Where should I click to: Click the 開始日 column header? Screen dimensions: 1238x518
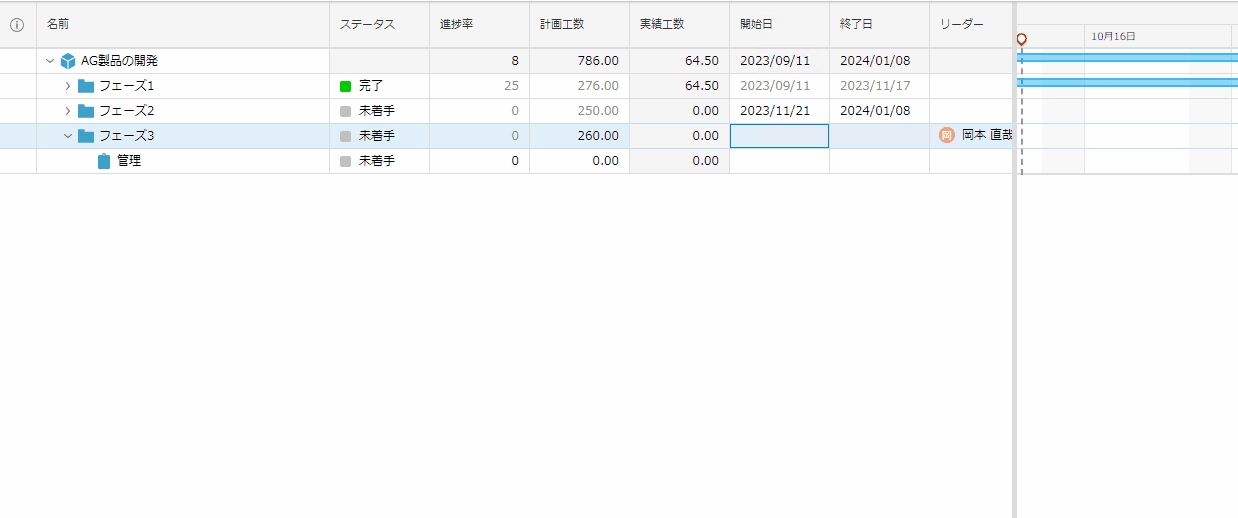[756, 24]
